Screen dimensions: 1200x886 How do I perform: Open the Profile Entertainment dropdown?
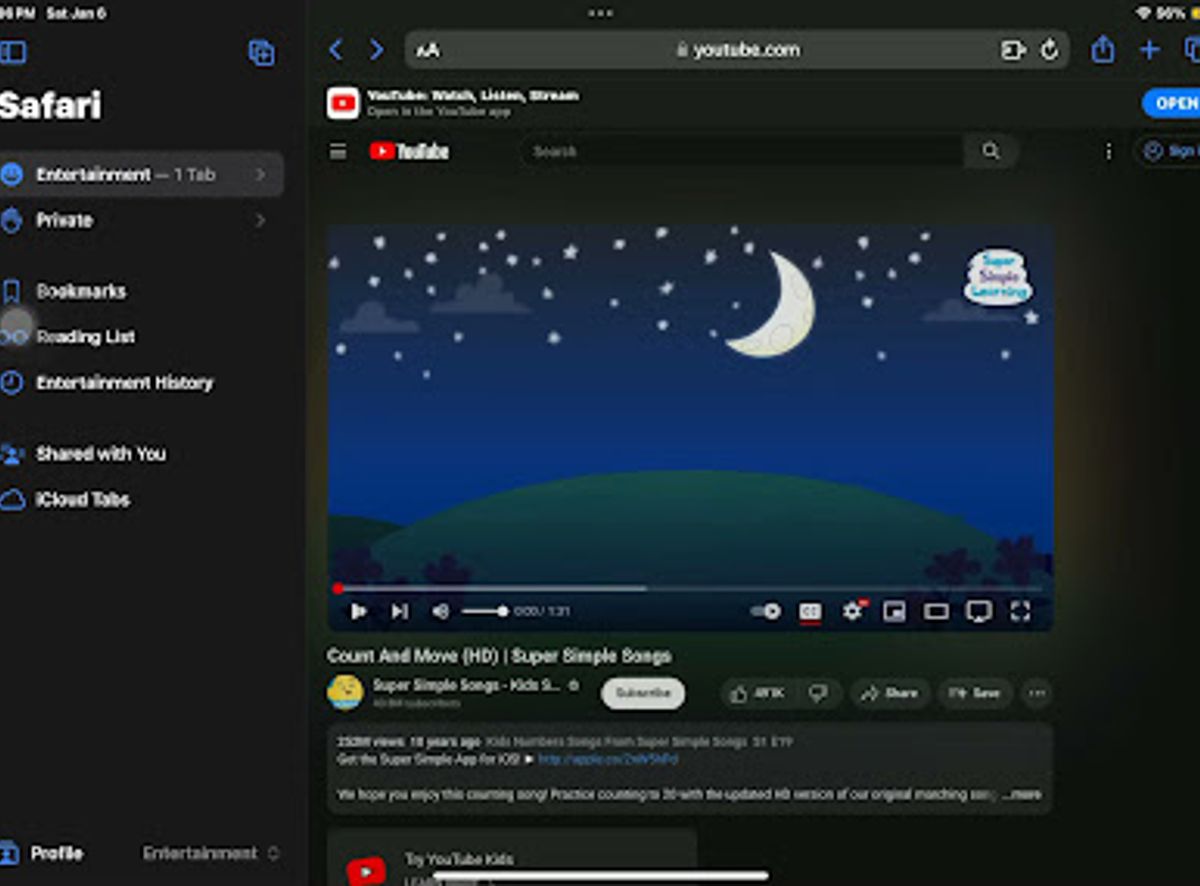pos(211,853)
